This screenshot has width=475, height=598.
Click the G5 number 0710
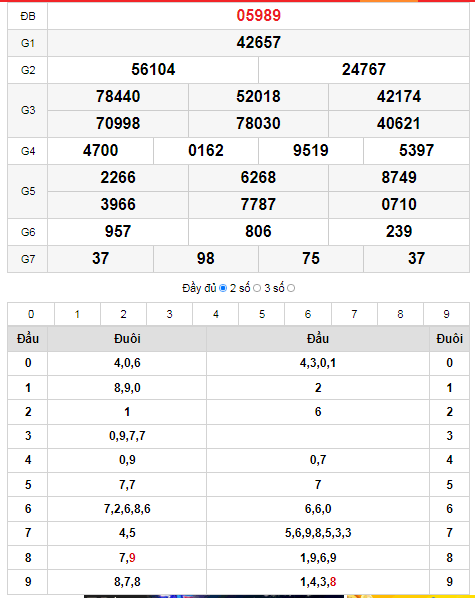pyautogui.click(x=399, y=205)
